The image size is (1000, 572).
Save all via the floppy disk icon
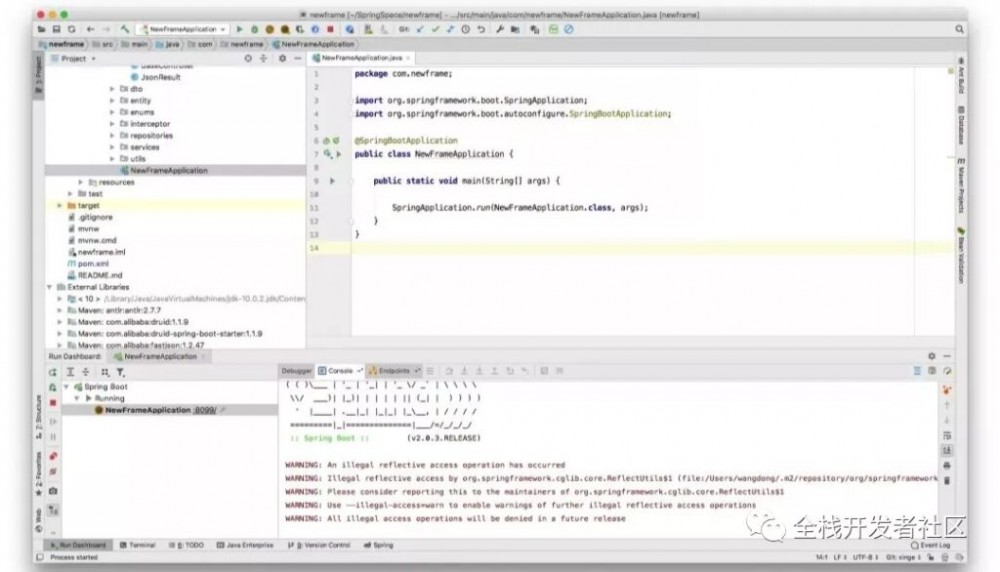point(56,29)
